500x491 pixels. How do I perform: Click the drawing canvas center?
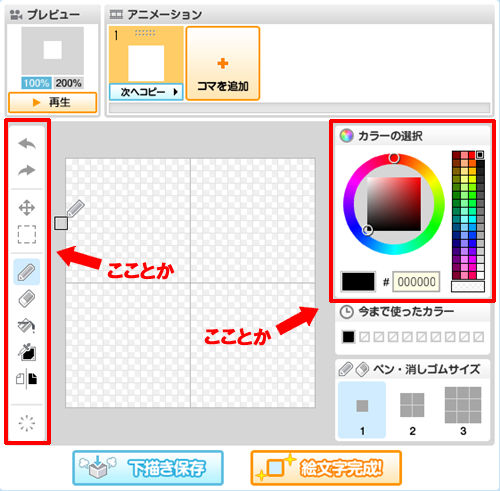click(190, 283)
